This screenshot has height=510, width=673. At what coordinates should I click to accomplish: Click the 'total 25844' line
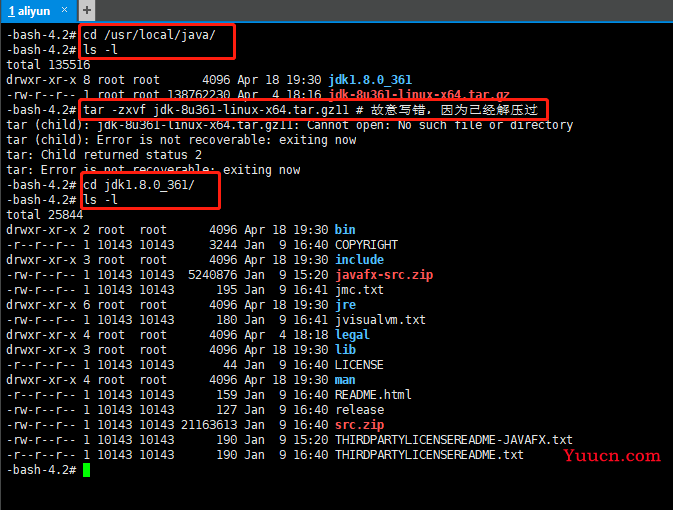[45, 215]
